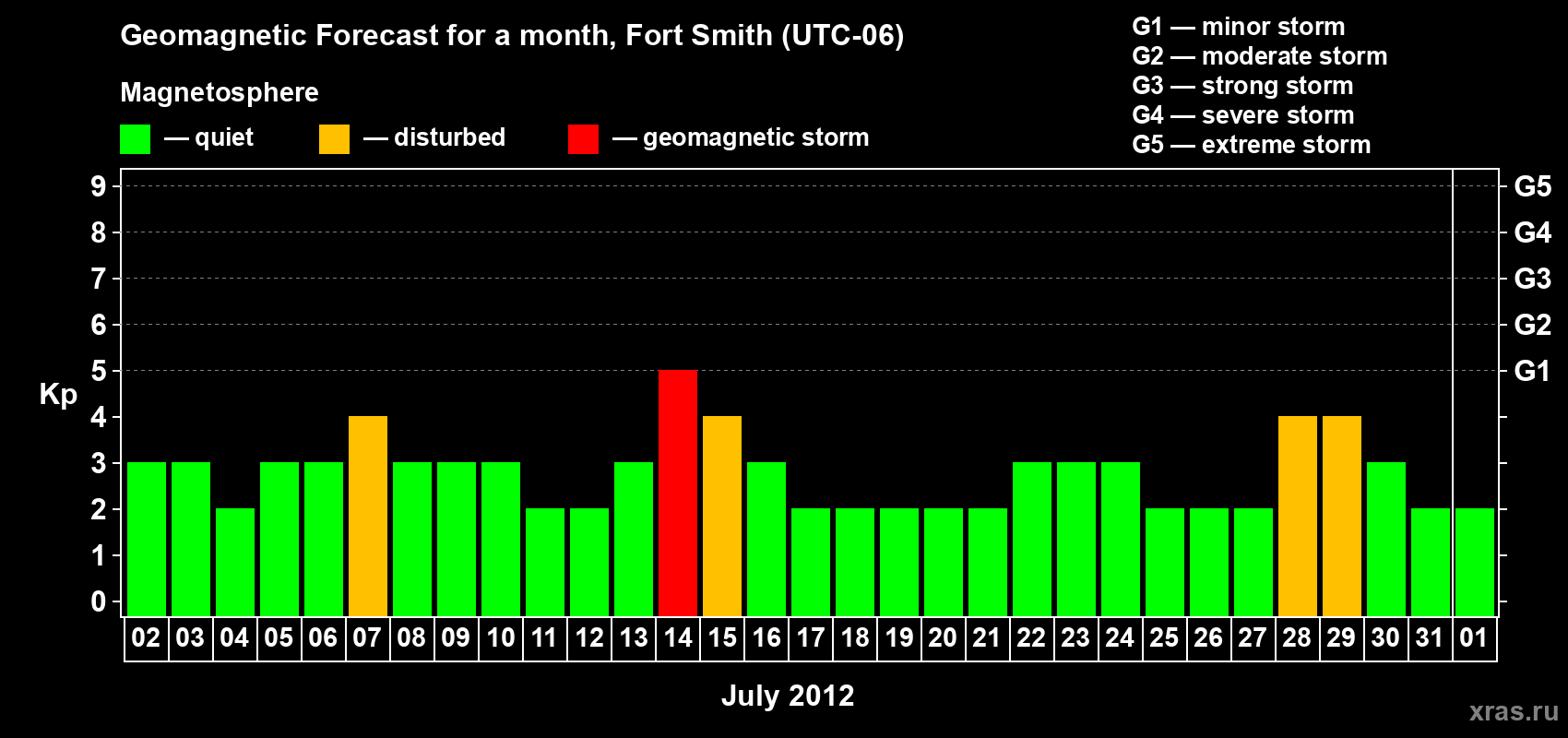Click the date label 14
Viewport: 1568px width, 738px height.
click(678, 637)
